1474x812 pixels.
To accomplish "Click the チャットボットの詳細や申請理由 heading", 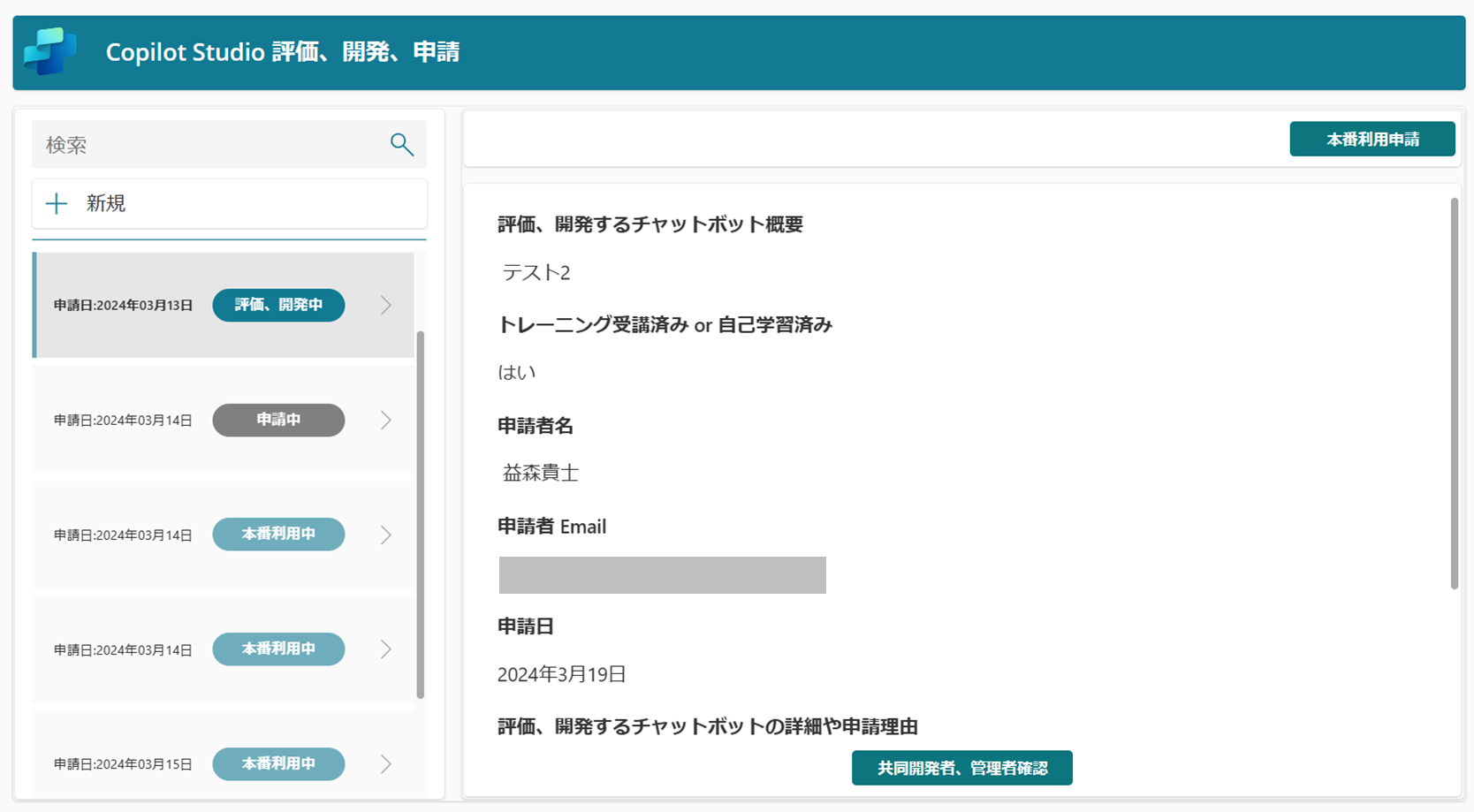I will pyautogui.click(x=708, y=726).
